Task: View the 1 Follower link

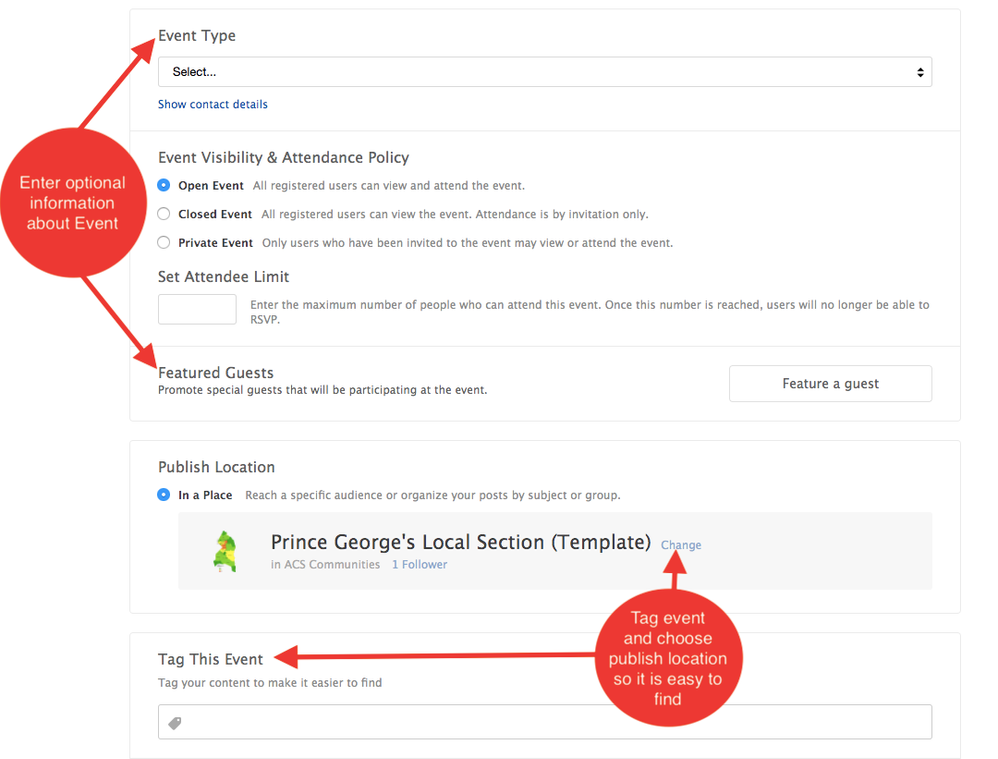Action: [419, 565]
